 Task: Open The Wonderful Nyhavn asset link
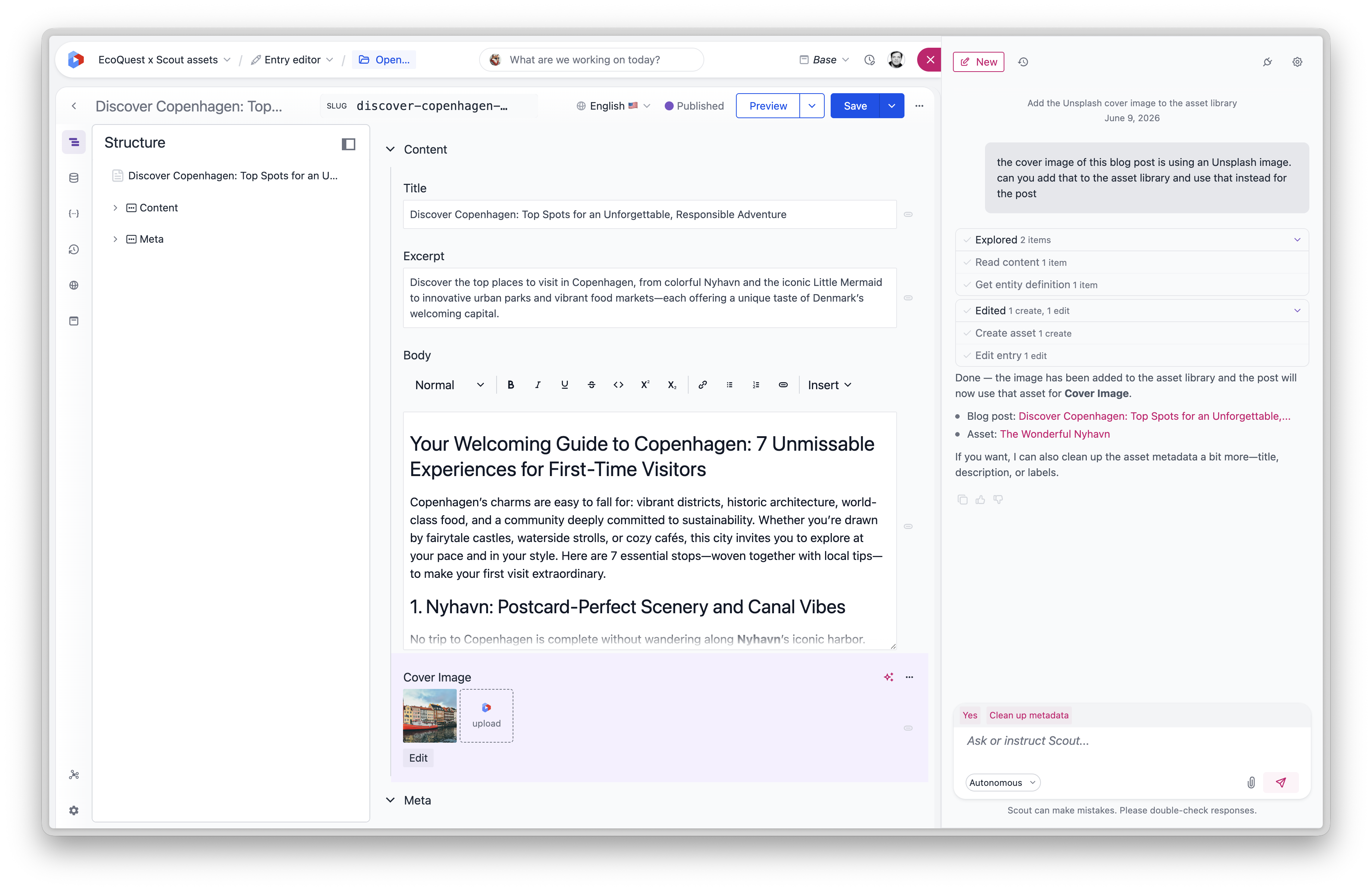point(1054,434)
